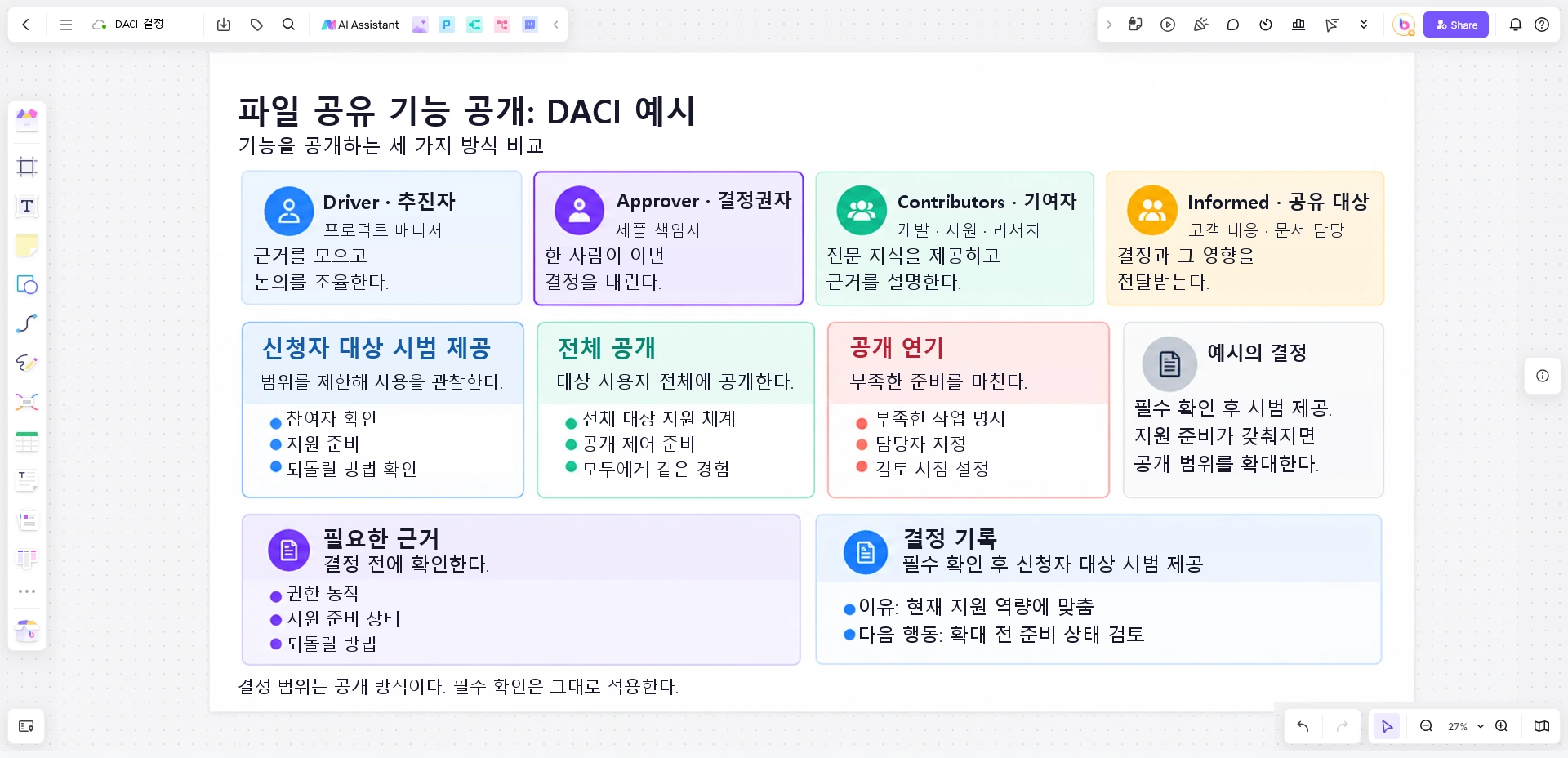Toggle the cursor select mode
The width and height of the screenshot is (1568, 758).
coord(1387,726)
